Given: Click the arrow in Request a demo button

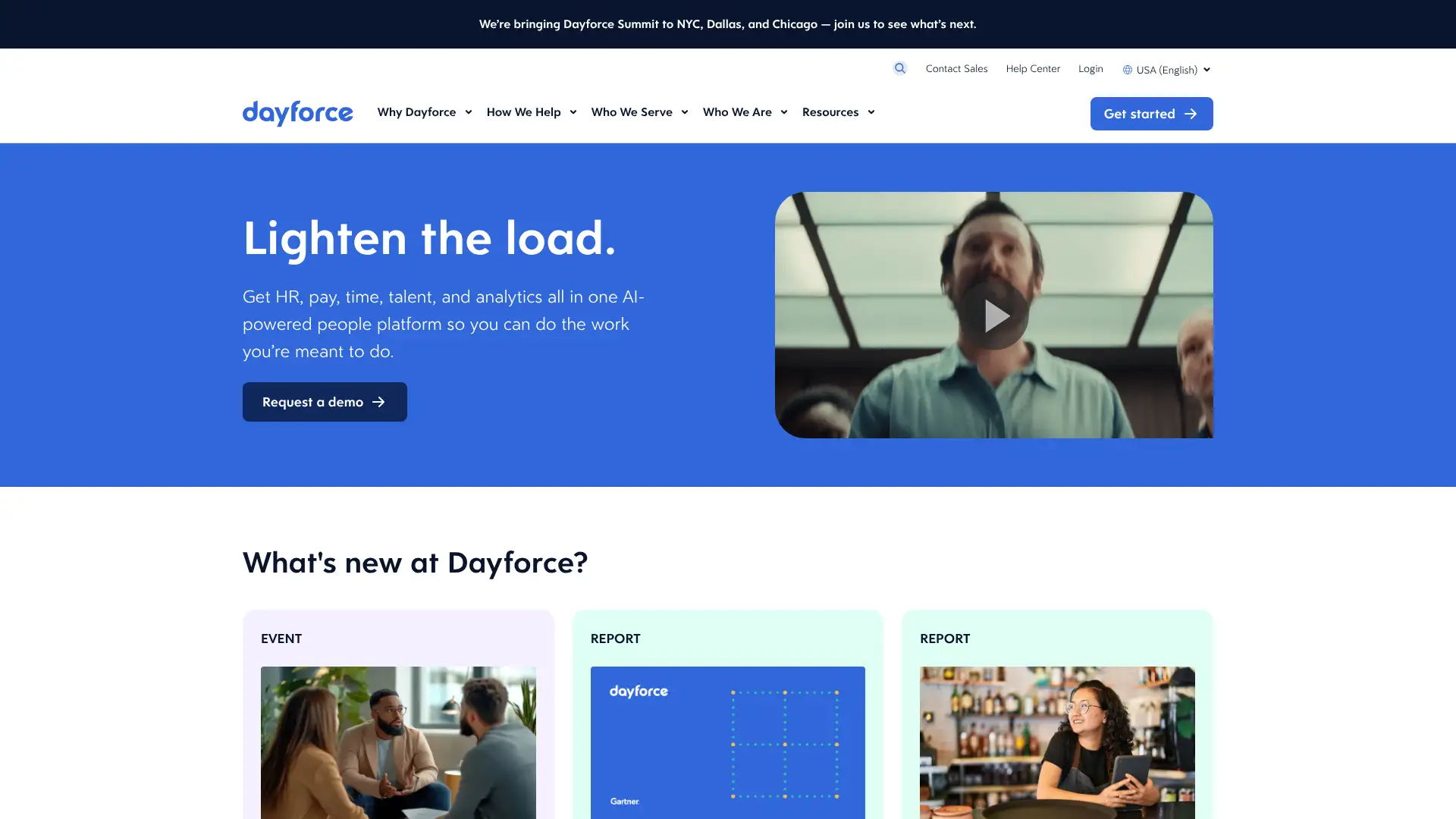Looking at the screenshot, I should 378,402.
